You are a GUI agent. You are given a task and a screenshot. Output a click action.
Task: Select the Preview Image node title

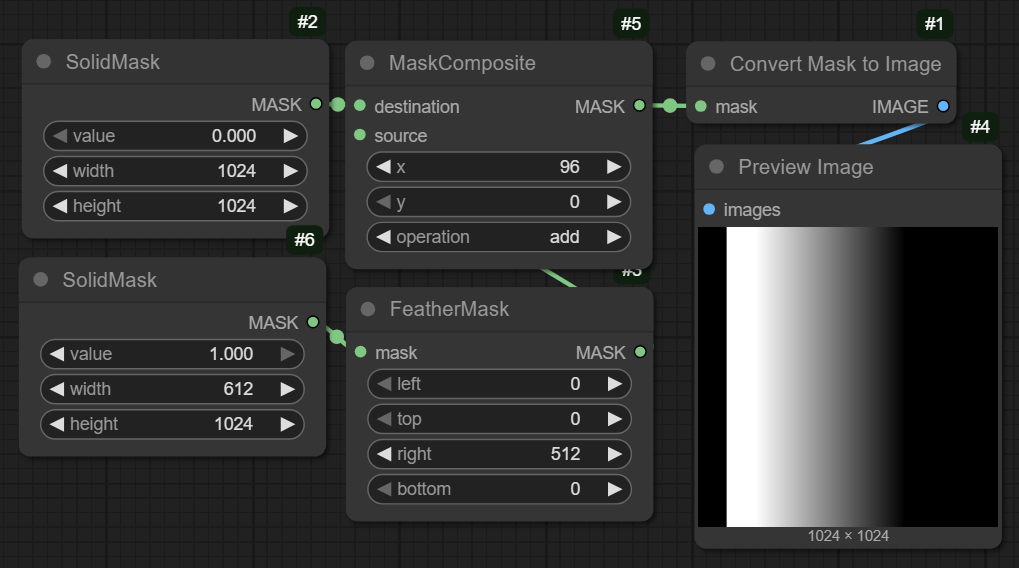pos(806,167)
